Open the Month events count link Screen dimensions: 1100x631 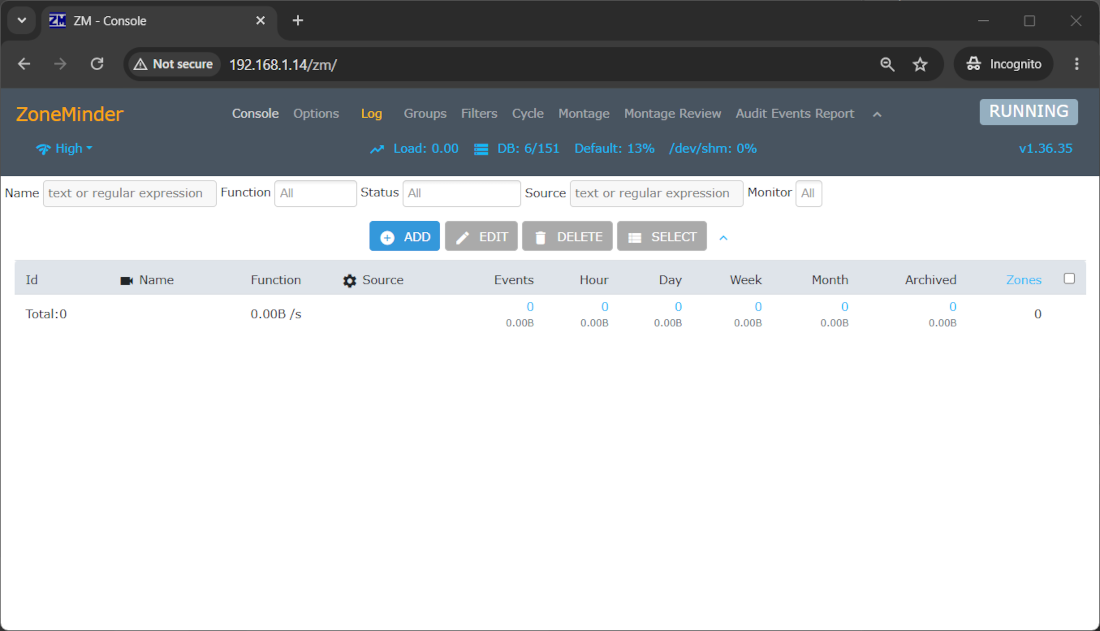coord(845,307)
